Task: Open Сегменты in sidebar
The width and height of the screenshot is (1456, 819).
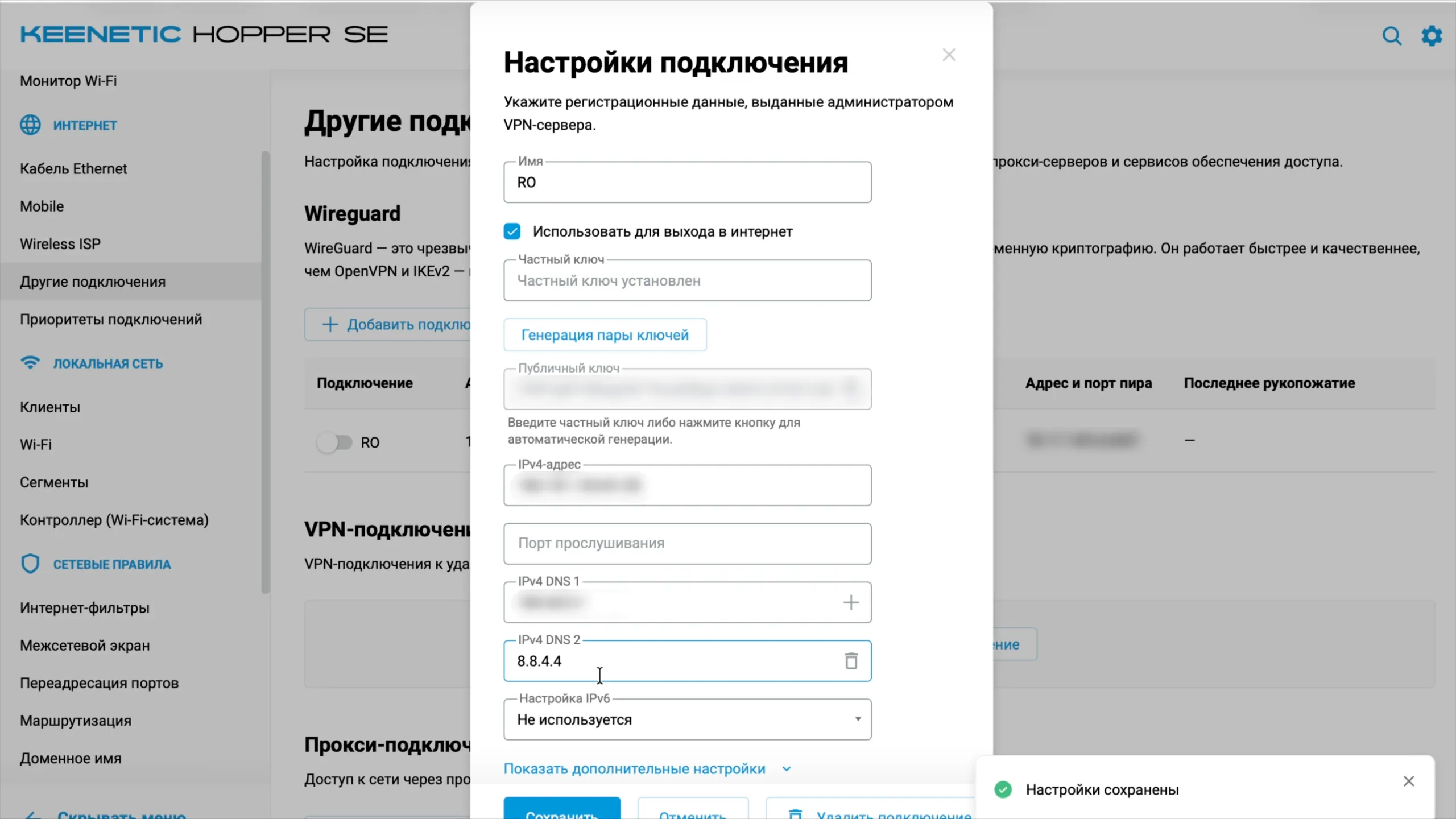Action: tap(54, 482)
